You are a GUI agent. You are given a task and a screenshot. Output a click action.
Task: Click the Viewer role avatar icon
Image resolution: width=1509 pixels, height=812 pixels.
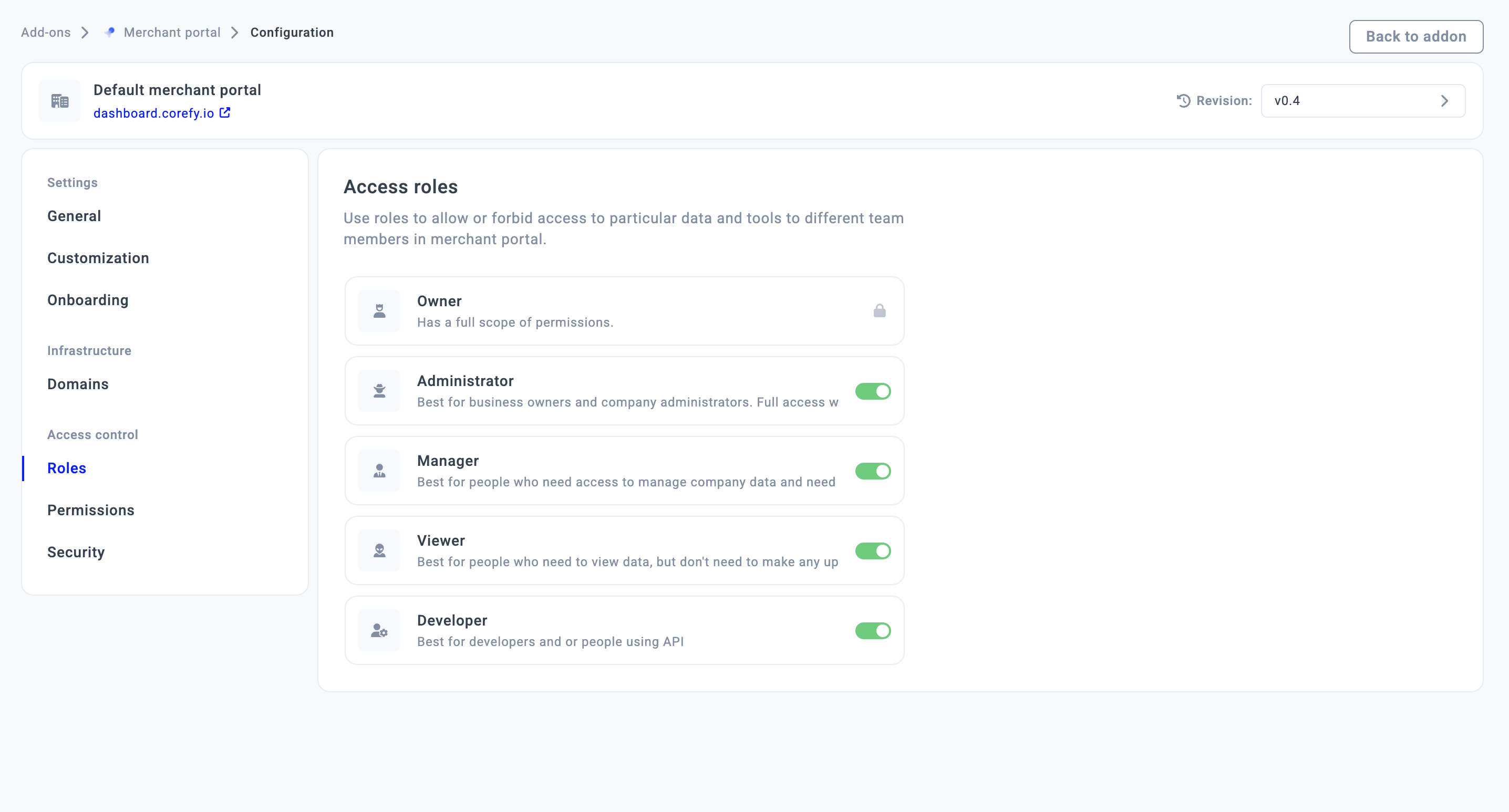pos(379,550)
